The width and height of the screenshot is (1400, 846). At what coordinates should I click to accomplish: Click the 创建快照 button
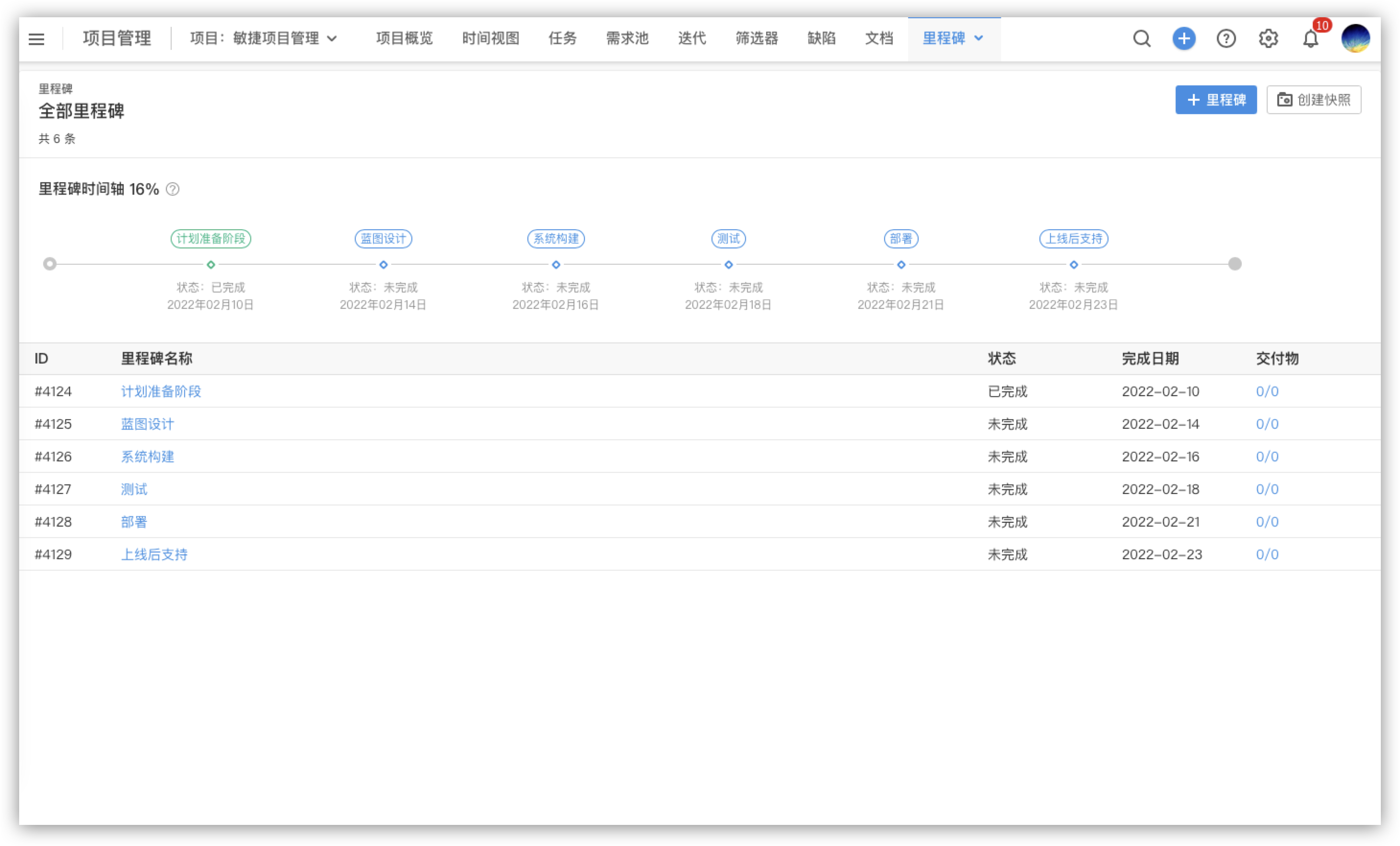pos(1313,100)
